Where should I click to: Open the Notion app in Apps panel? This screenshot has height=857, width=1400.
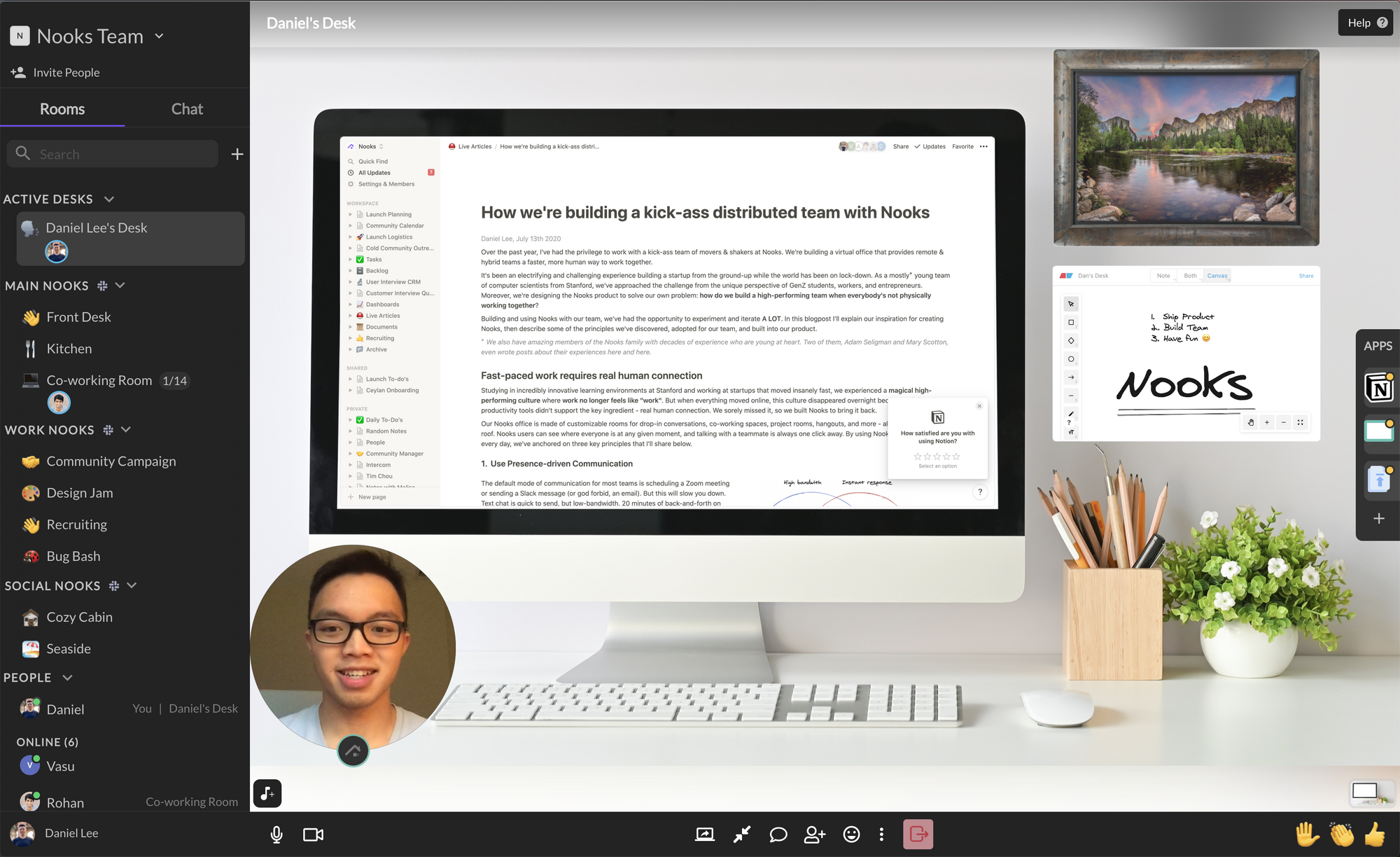click(1379, 387)
